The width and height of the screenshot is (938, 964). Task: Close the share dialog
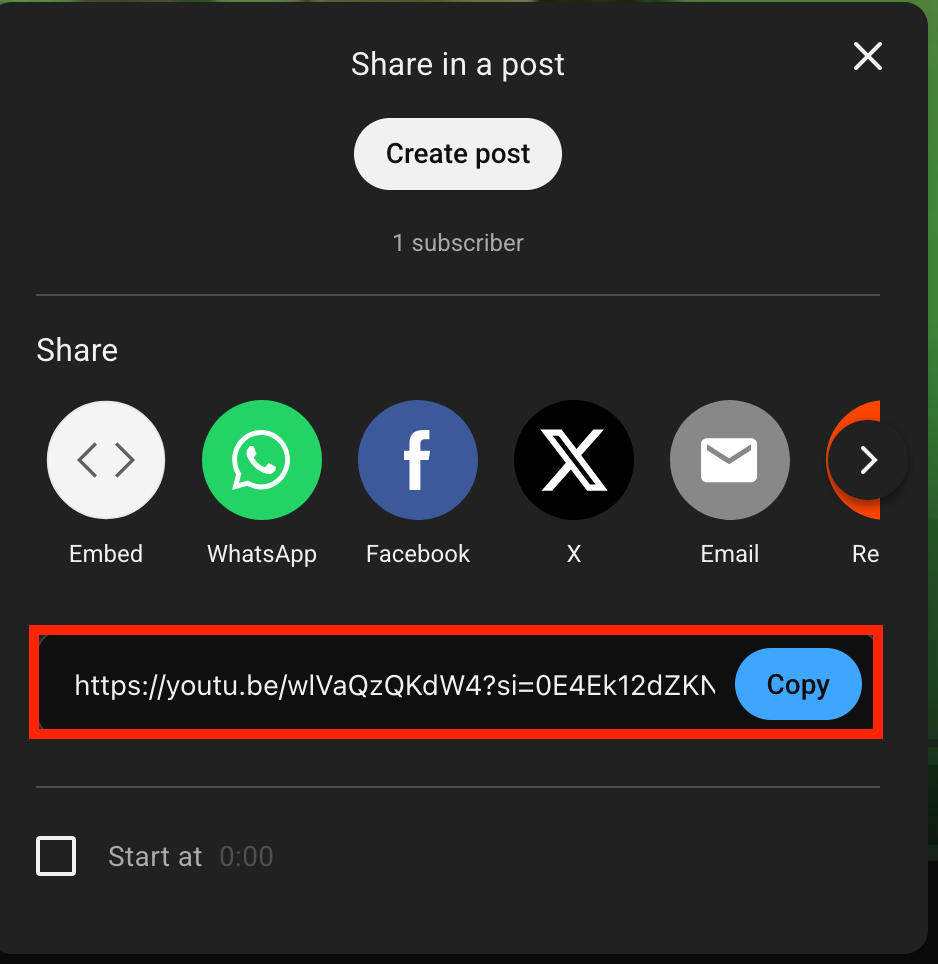[x=868, y=57]
